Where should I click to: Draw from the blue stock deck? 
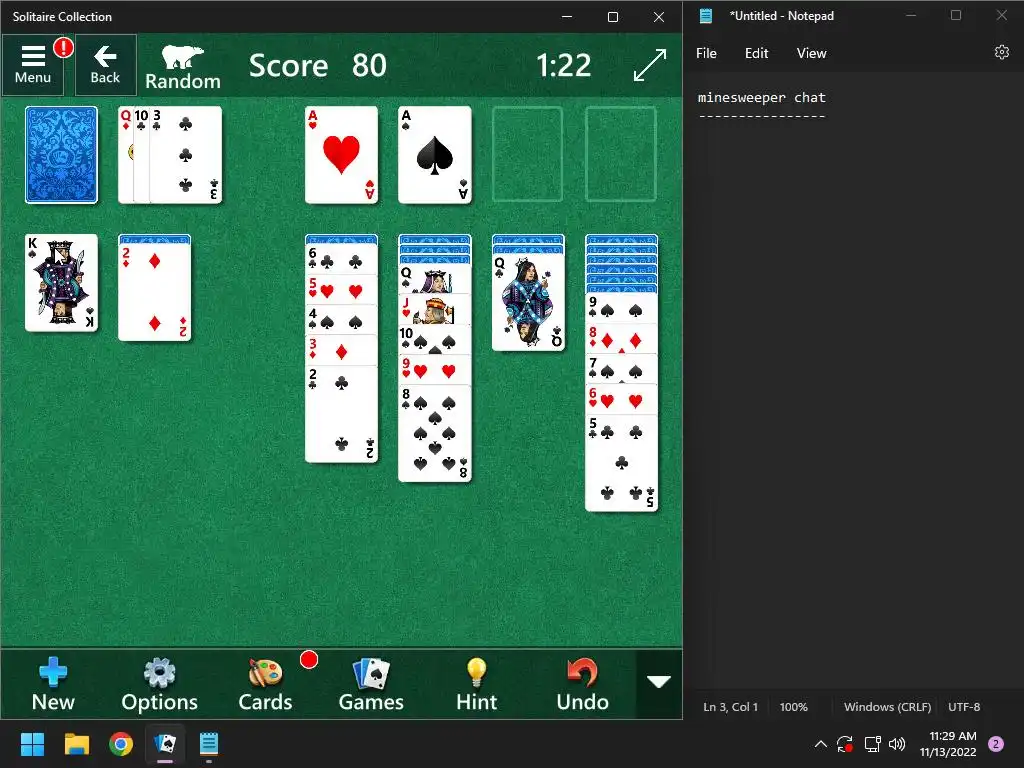(61, 155)
